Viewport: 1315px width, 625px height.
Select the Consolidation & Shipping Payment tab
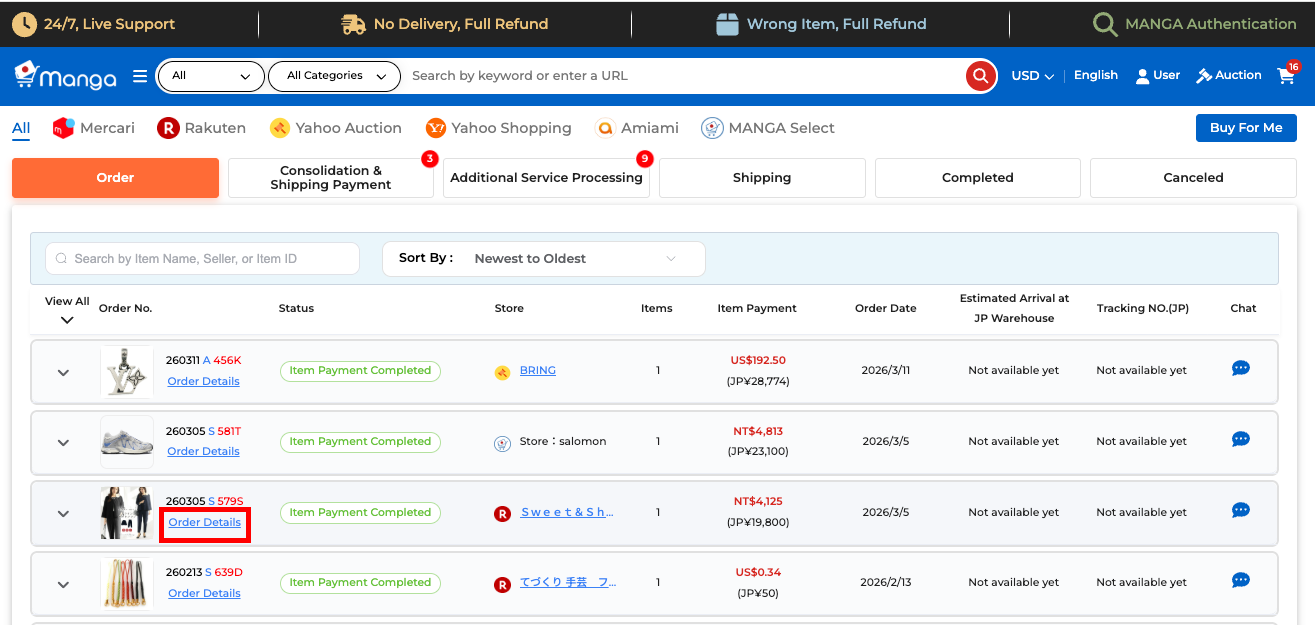pyautogui.click(x=330, y=178)
